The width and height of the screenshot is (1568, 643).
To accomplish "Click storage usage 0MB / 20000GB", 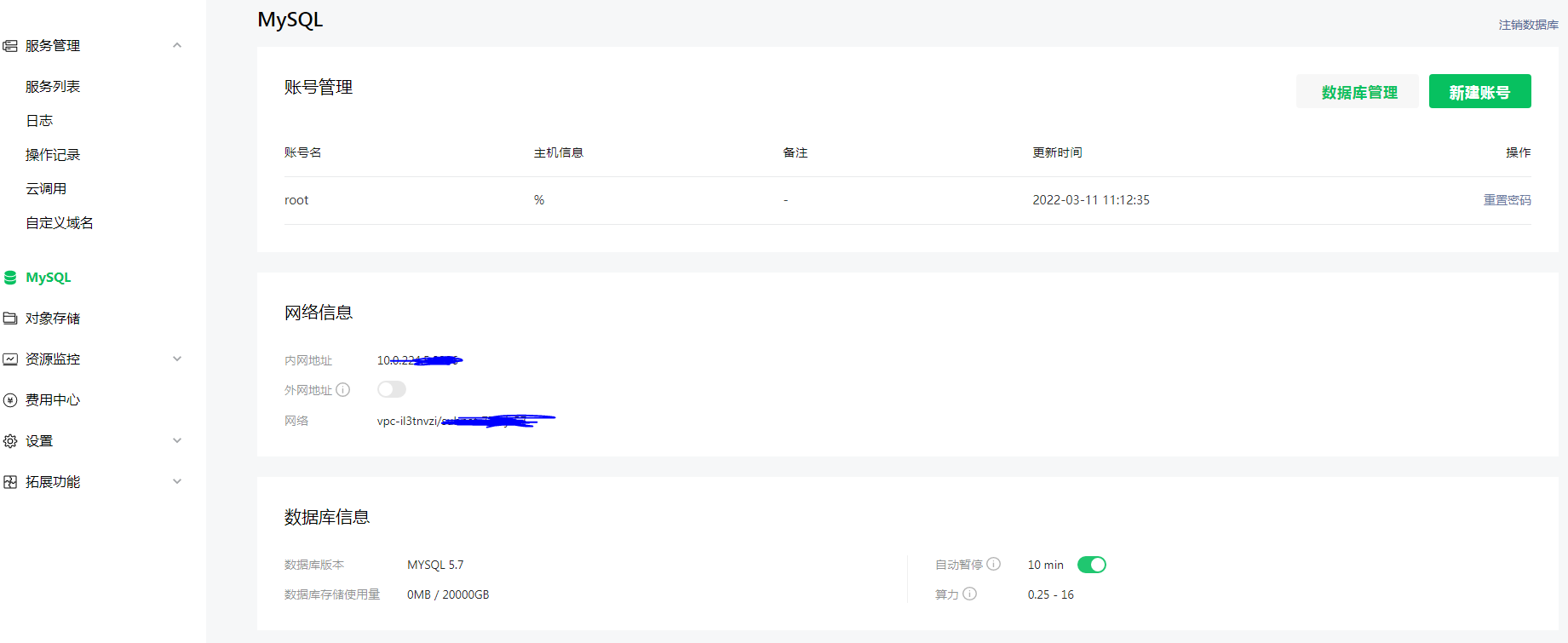I will click(x=448, y=594).
